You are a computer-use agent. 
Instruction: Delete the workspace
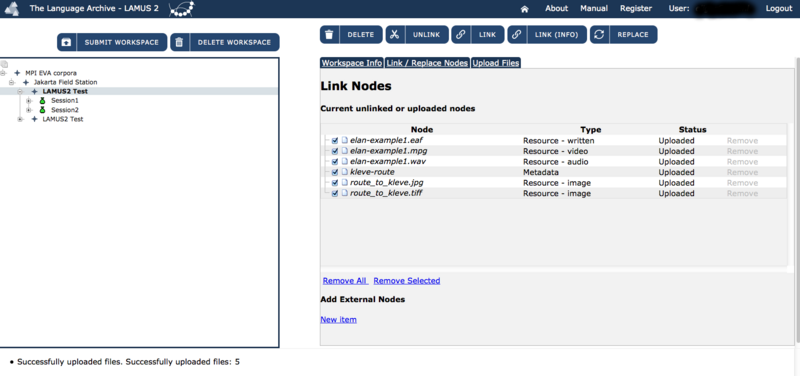pyautogui.click(x=224, y=42)
